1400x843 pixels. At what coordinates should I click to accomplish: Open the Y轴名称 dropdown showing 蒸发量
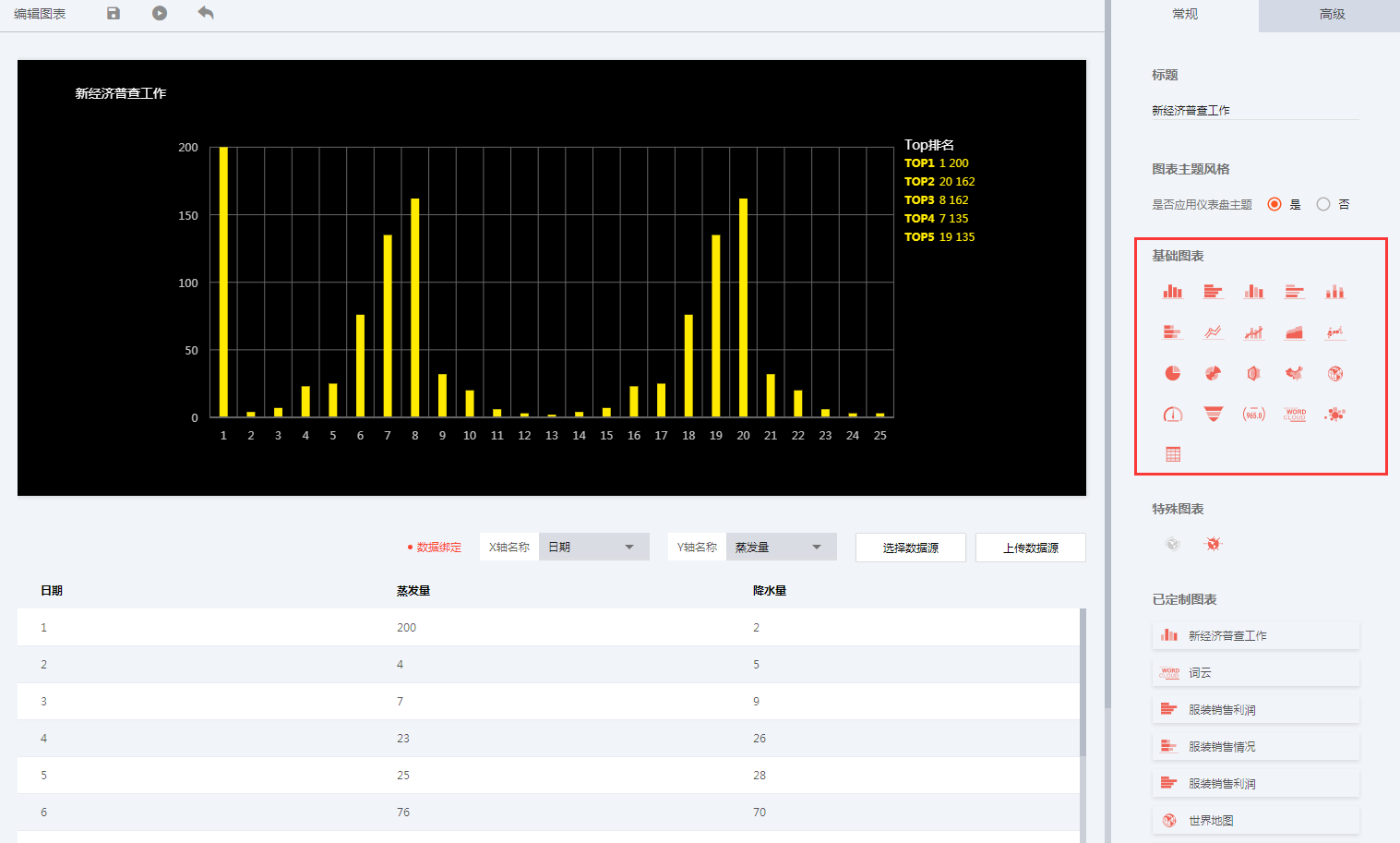tap(781, 547)
